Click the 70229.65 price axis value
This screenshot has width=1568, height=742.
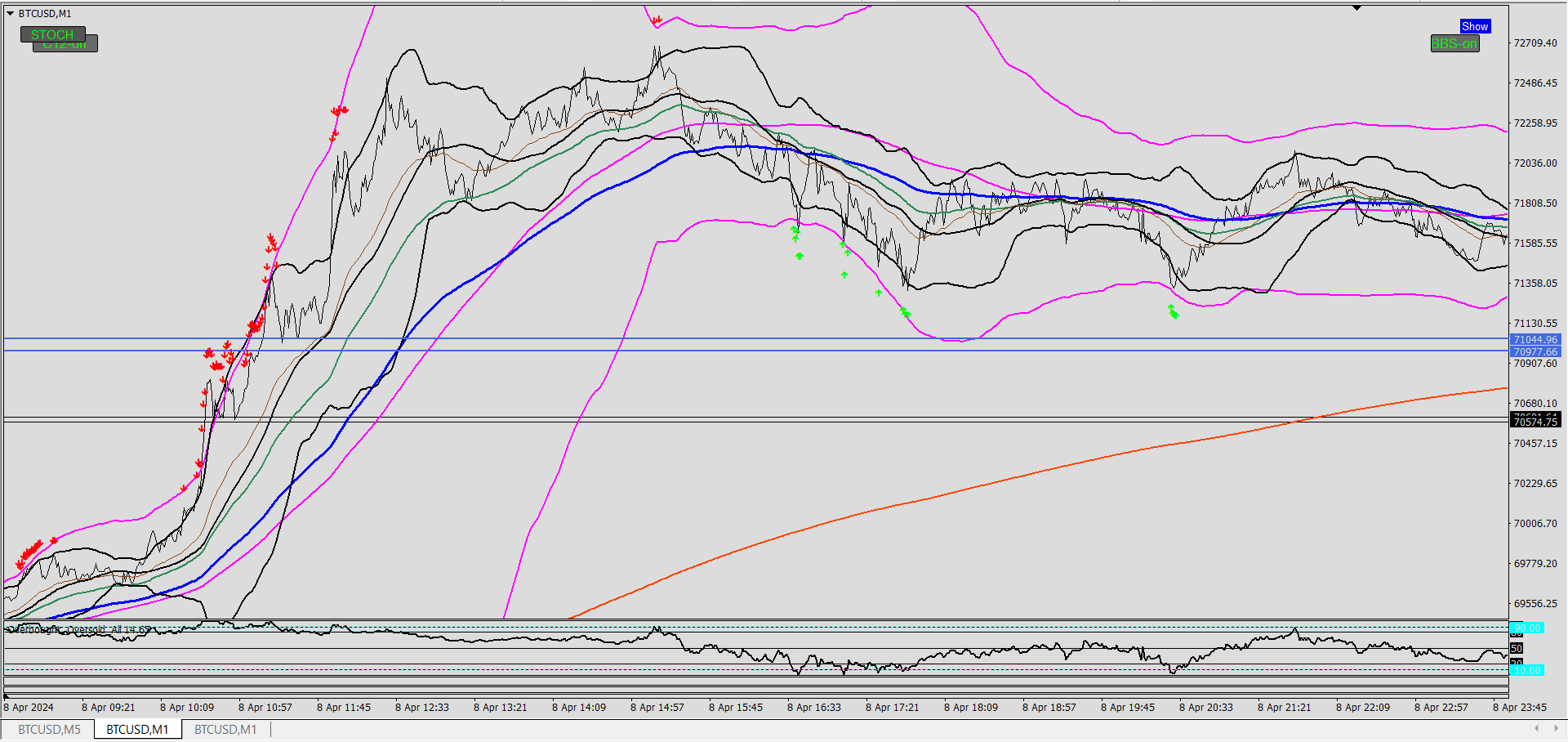(1535, 483)
